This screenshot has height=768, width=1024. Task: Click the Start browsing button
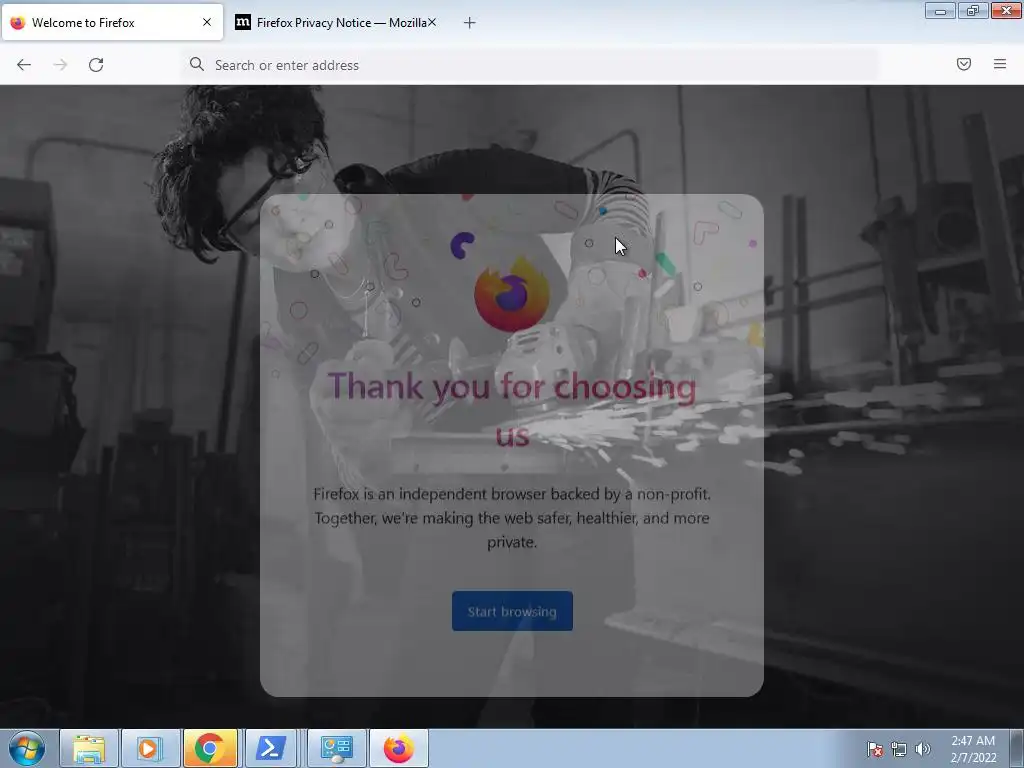point(512,611)
